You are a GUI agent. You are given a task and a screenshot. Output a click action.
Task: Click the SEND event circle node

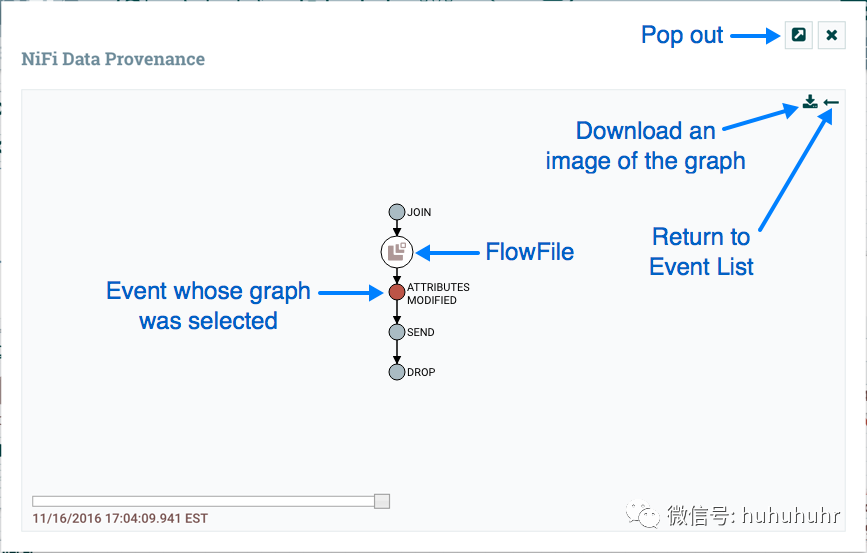397,332
